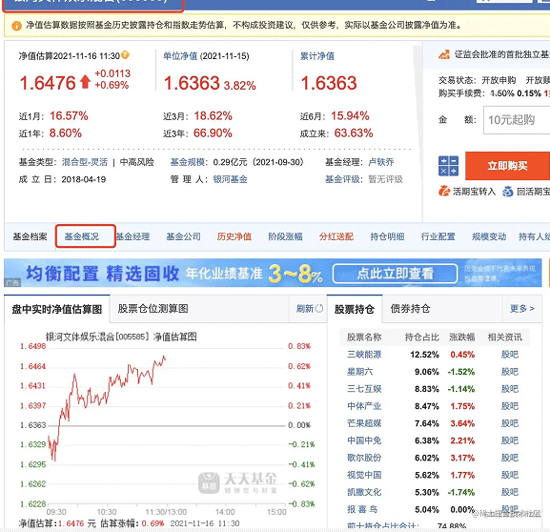Click the 12.52% holding ratio value

(424, 355)
